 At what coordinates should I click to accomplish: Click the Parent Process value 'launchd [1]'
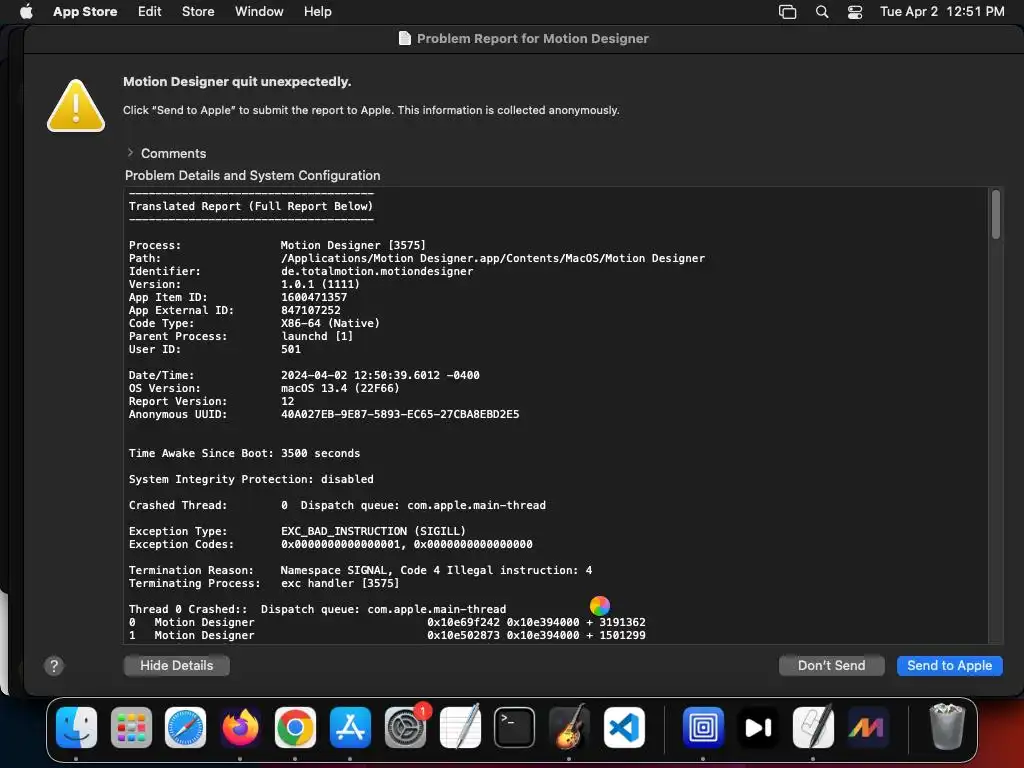click(317, 336)
